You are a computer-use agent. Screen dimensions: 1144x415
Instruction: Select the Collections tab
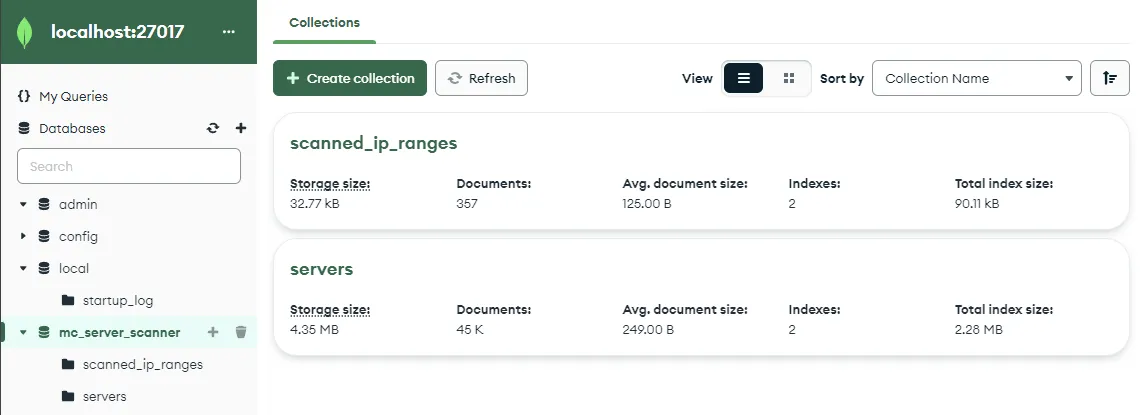(x=324, y=22)
